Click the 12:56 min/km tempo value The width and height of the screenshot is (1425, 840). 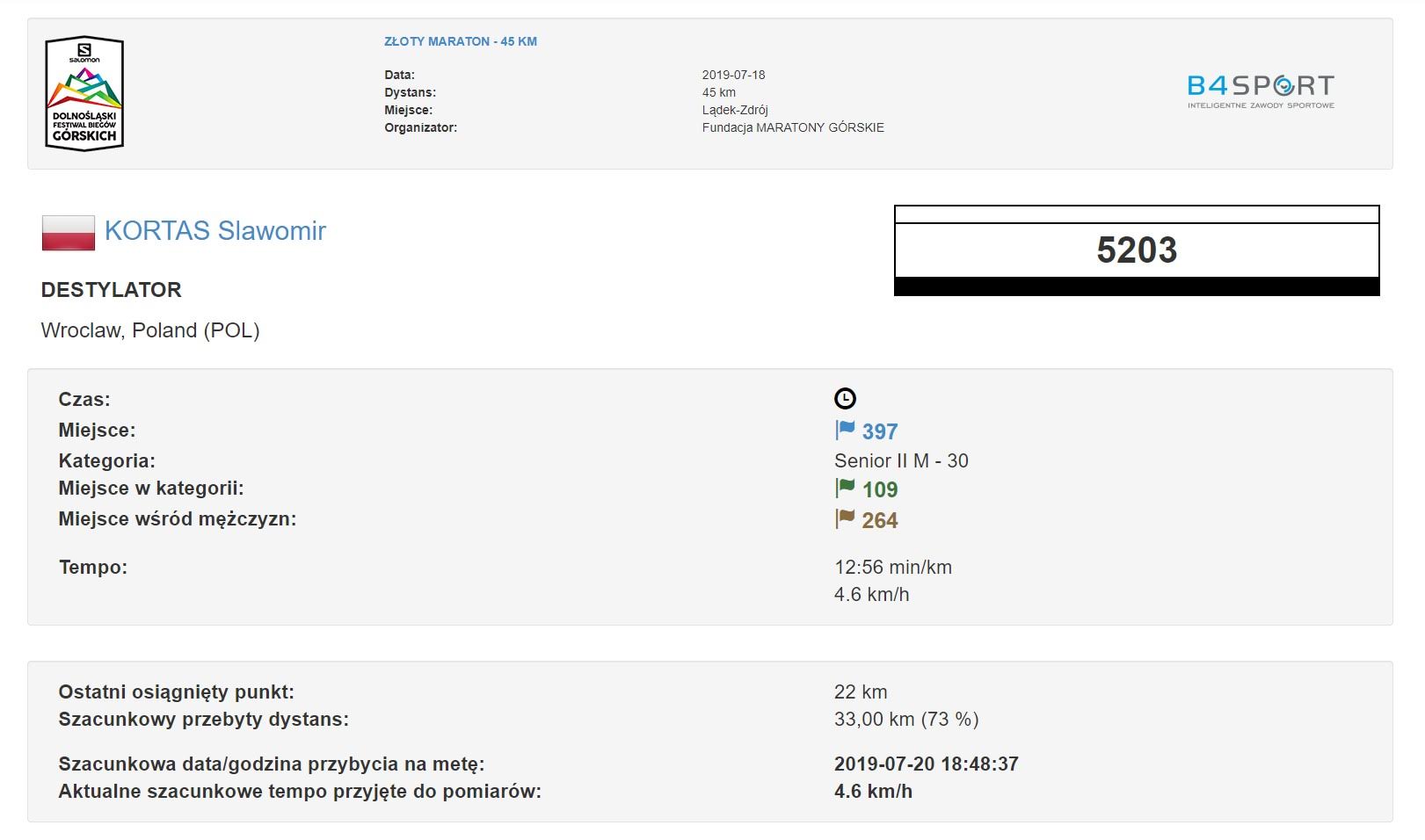click(893, 568)
